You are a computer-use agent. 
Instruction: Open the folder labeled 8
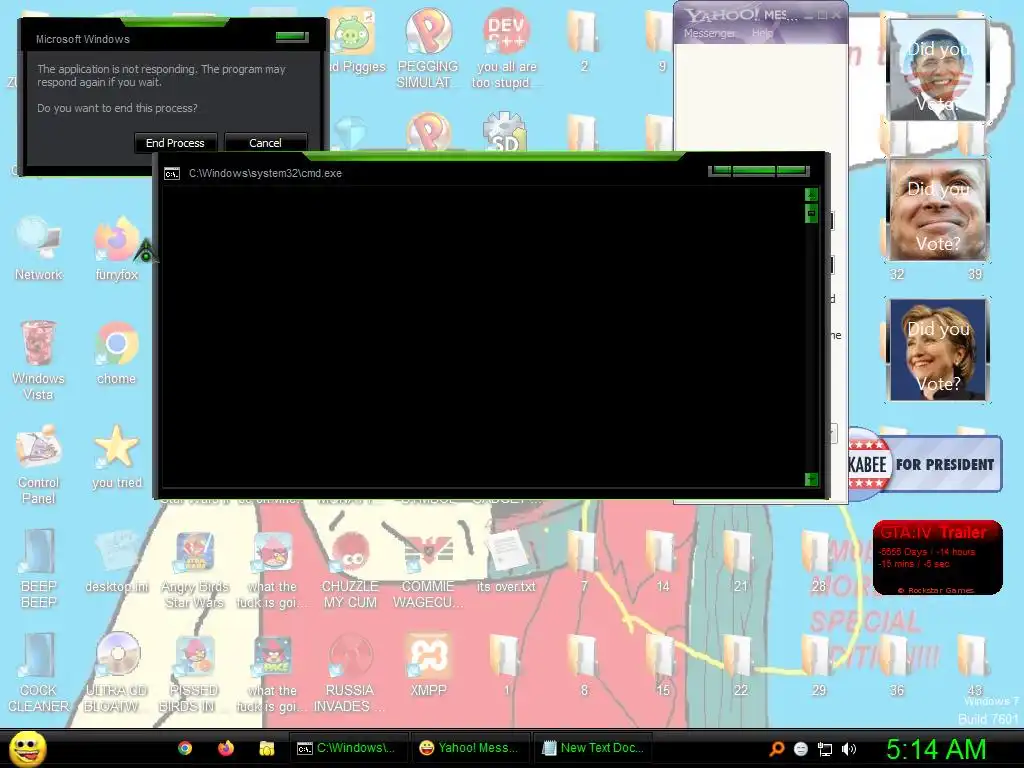(583, 665)
